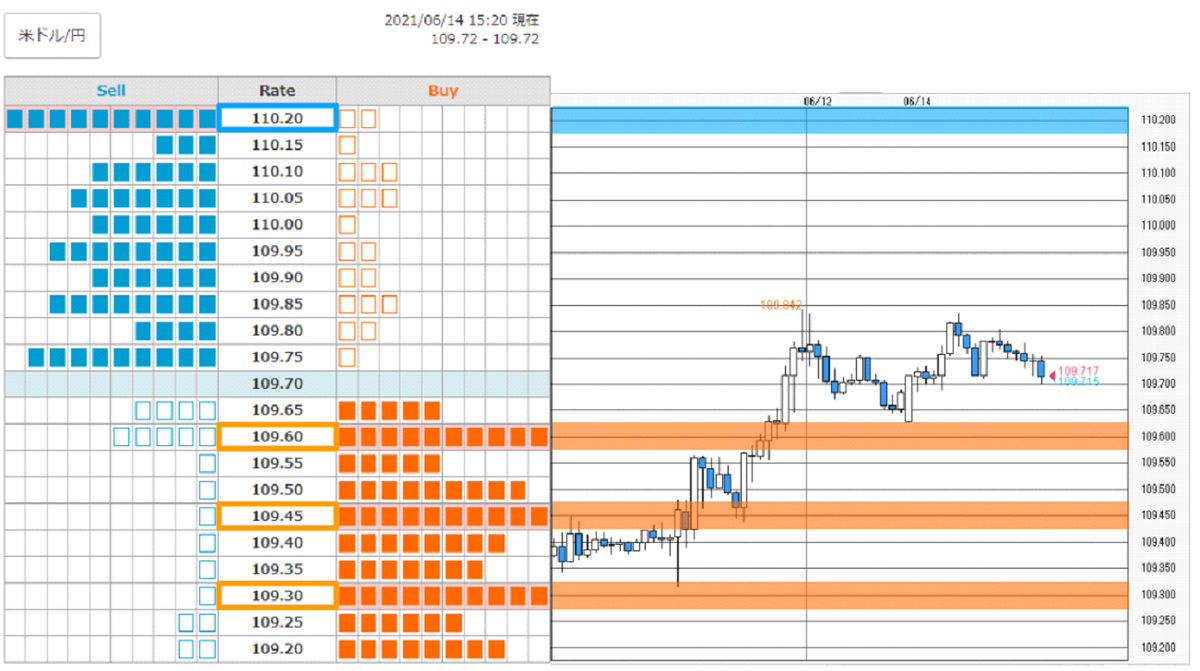The image size is (1200, 671).
Task: Click the 109.72 - 109.72 quote text
Action: [x=485, y=38]
